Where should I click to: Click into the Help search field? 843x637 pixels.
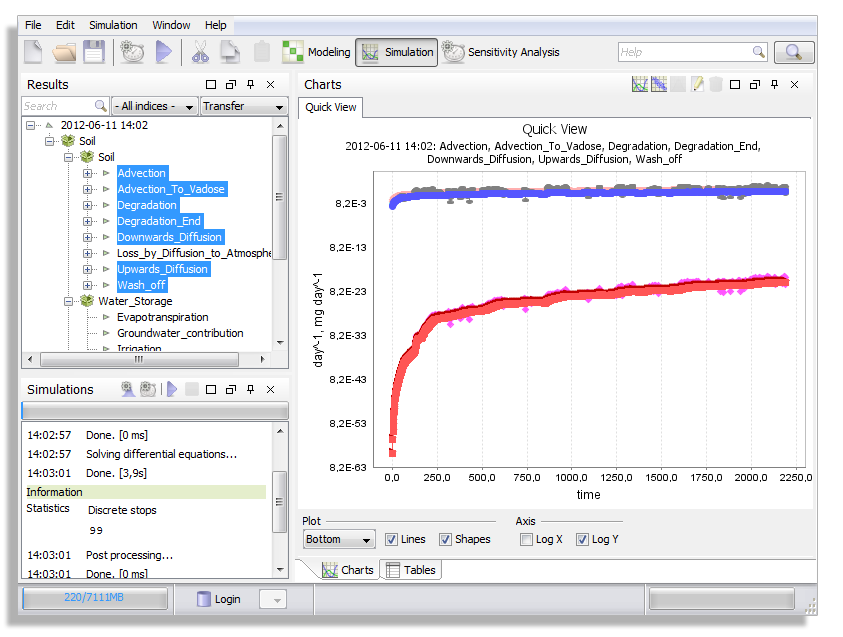tap(692, 52)
